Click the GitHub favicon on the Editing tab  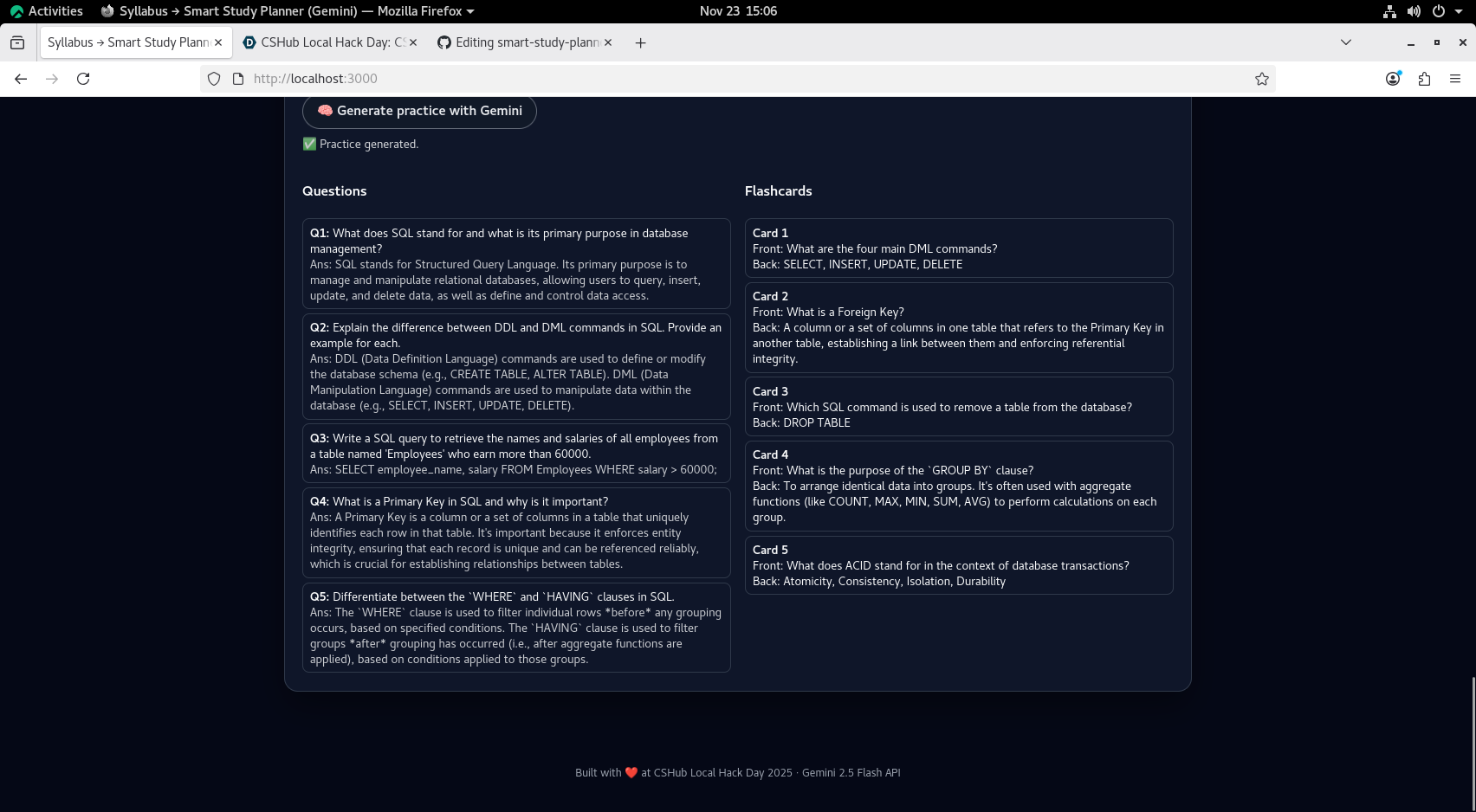443,42
